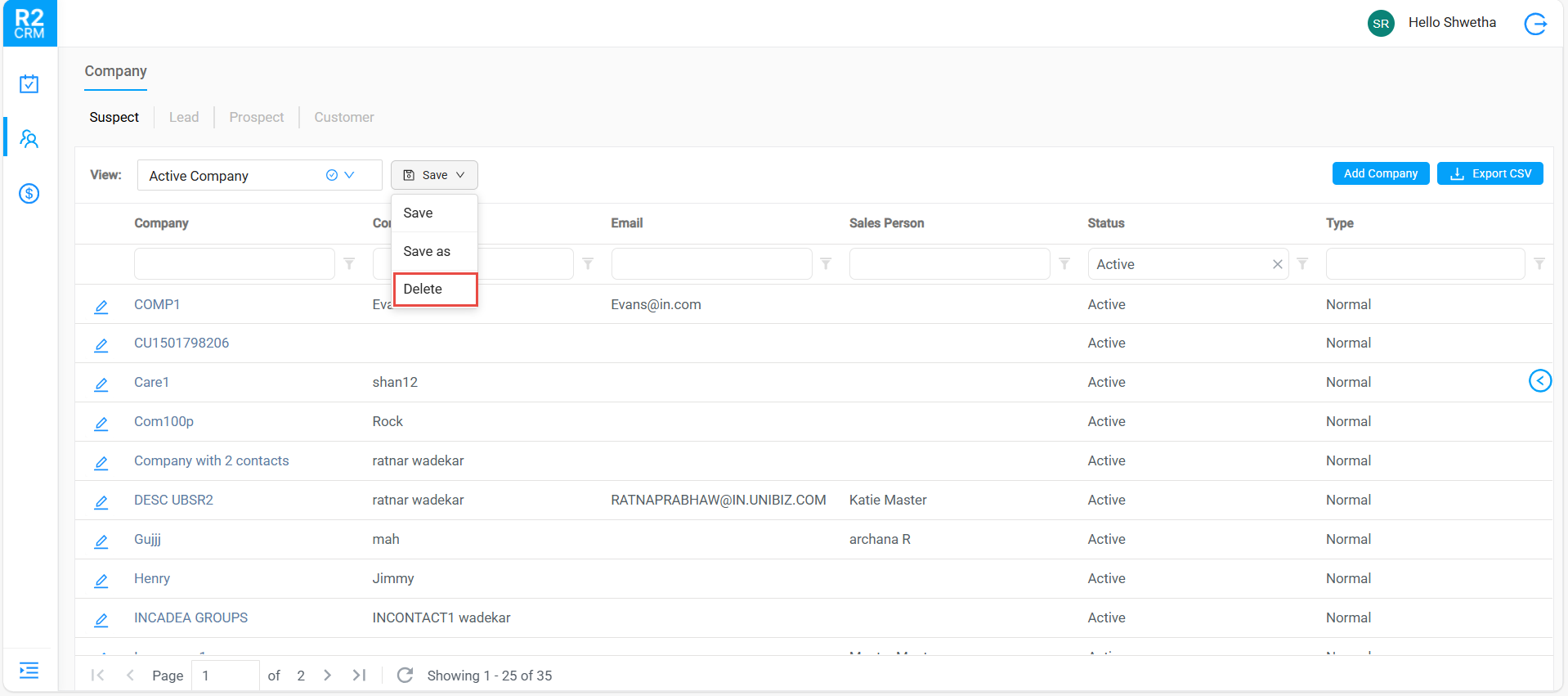The image size is (1568, 696).
Task: Collapse the Save dropdown button
Action: [x=434, y=175]
